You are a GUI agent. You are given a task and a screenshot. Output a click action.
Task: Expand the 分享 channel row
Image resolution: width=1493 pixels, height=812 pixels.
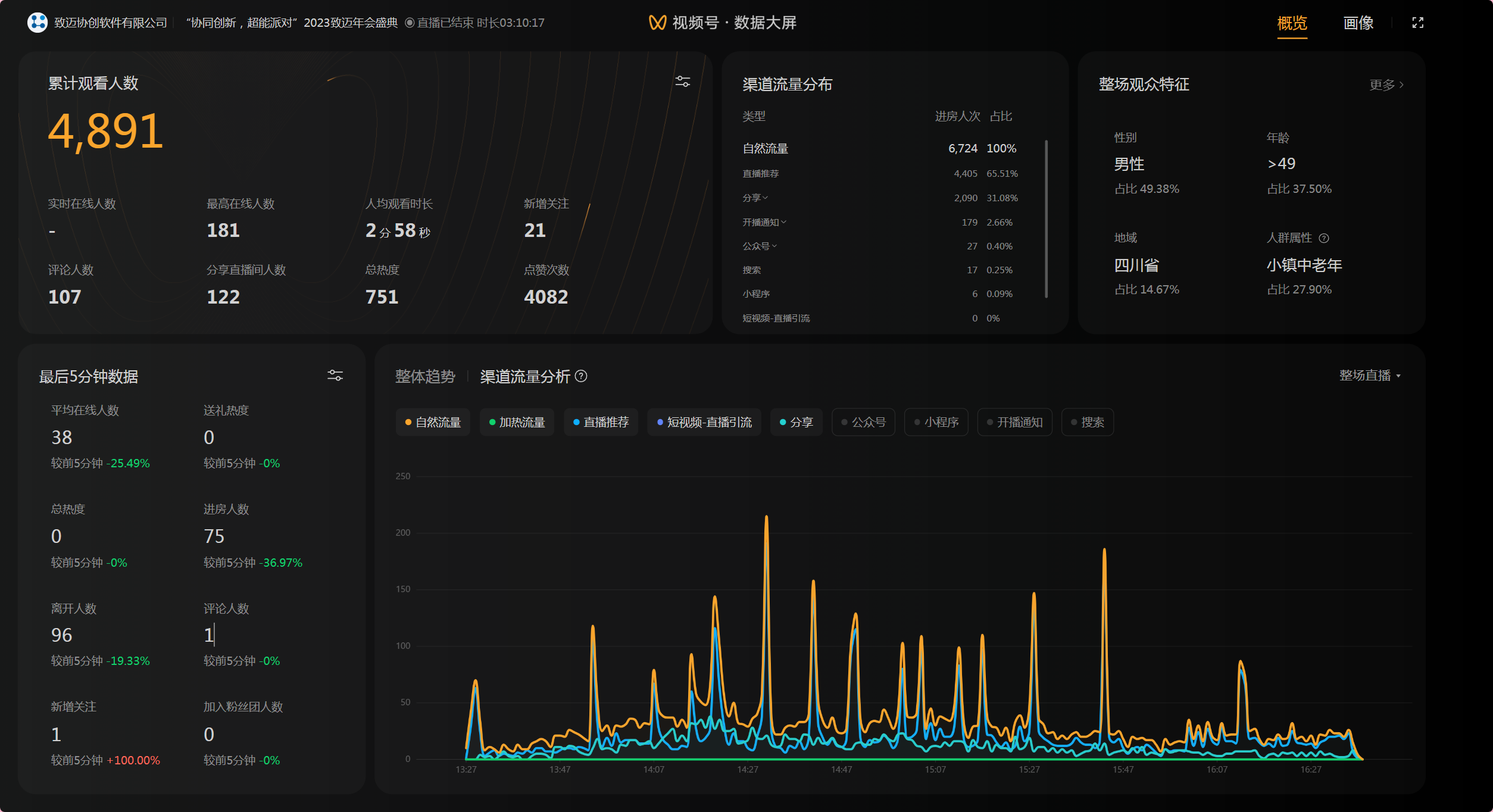pos(756,198)
